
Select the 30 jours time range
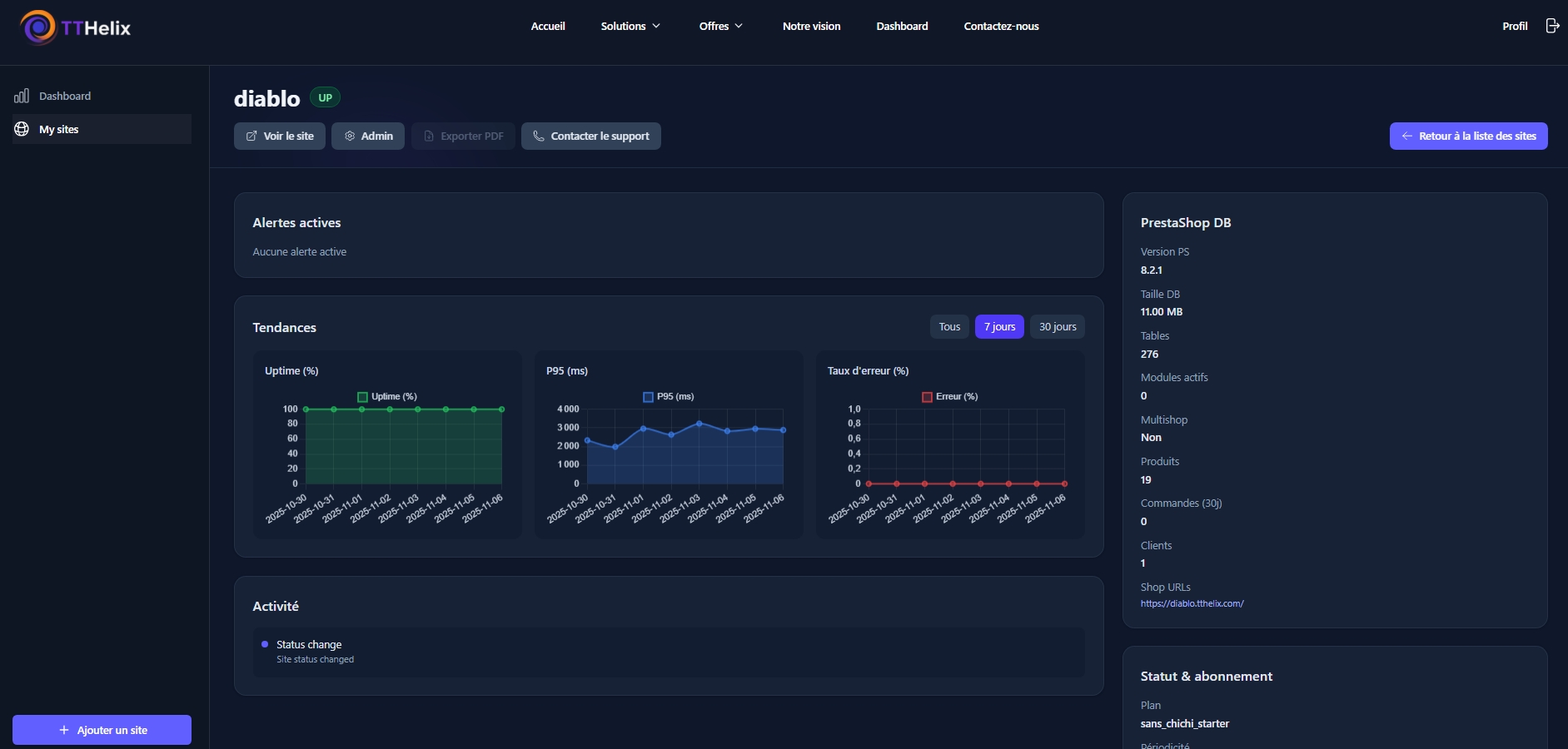(1058, 327)
